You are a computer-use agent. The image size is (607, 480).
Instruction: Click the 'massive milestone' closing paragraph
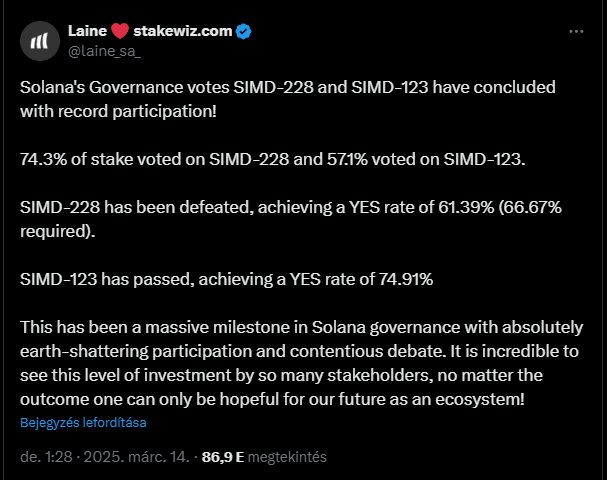click(x=302, y=363)
